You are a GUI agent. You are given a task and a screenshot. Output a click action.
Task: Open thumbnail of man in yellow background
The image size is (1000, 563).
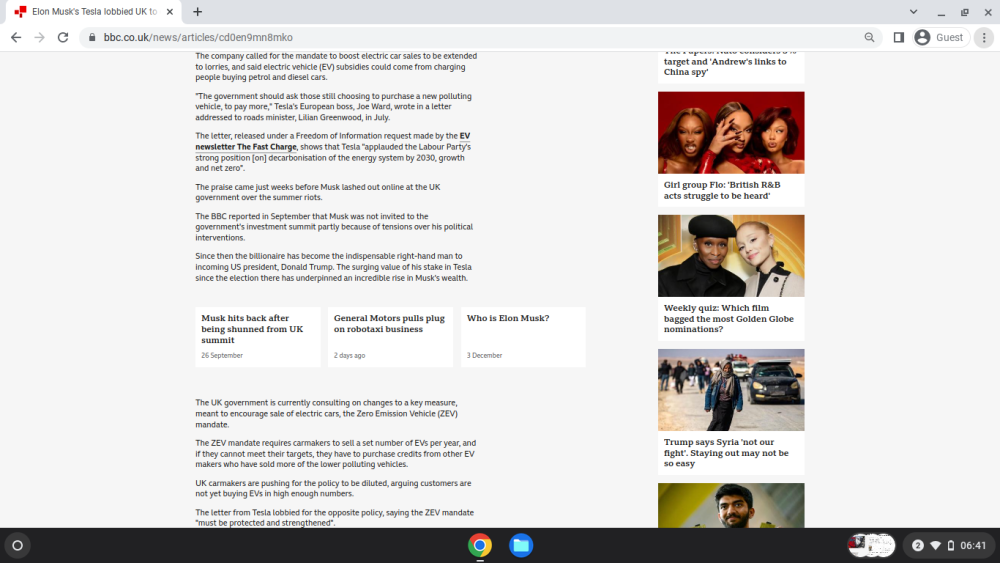click(731, 505)
